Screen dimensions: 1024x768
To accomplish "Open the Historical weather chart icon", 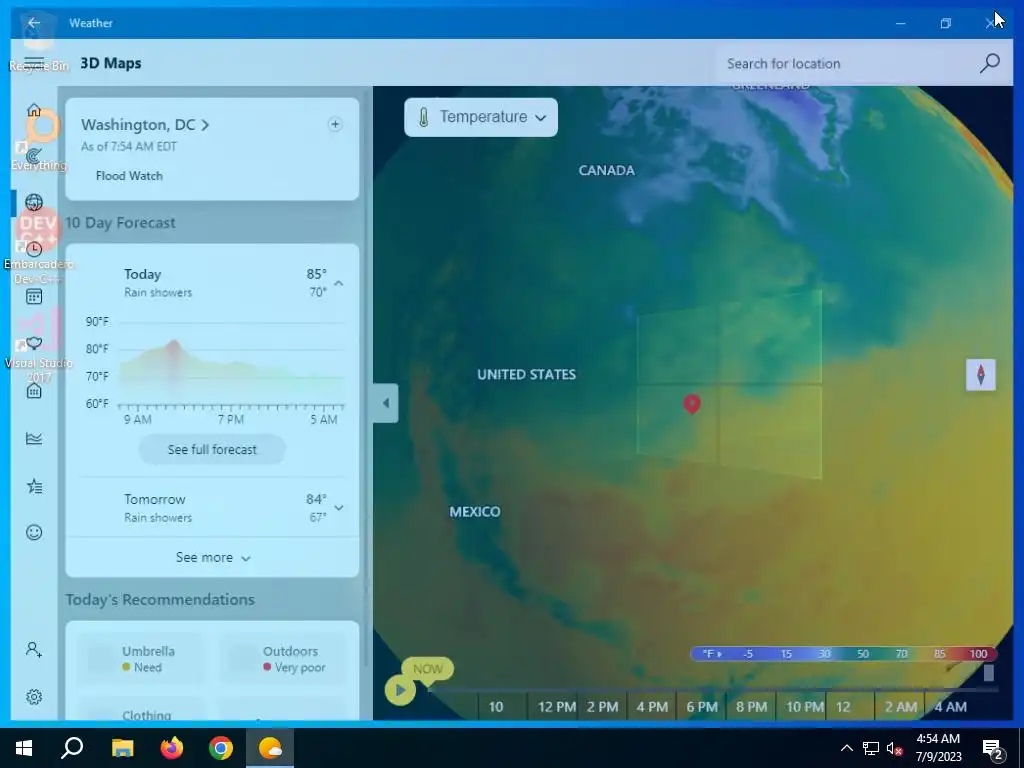I will 34,438.
